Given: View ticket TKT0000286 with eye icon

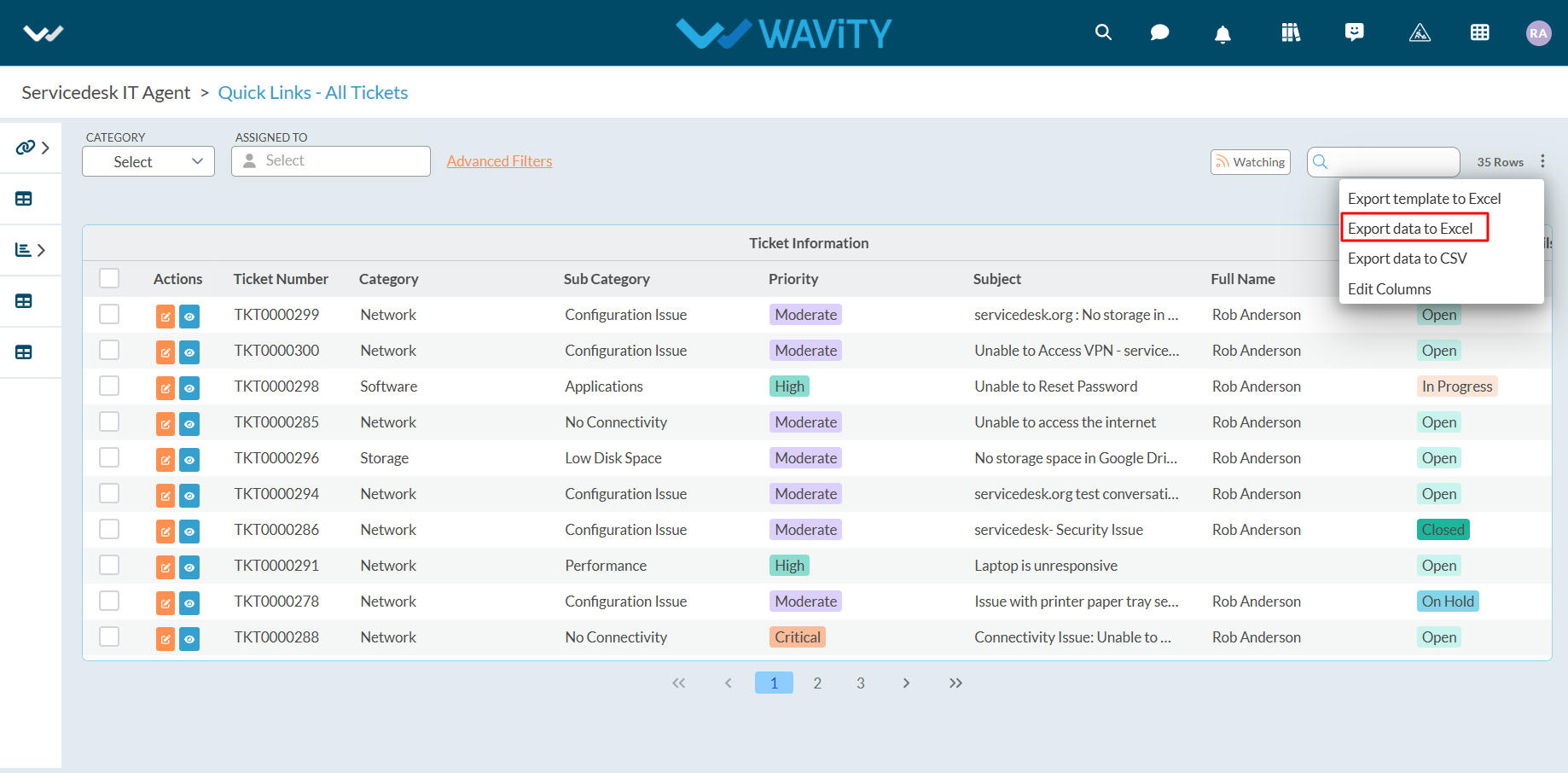Looking at the screenshot, I should tap(189, 532).
